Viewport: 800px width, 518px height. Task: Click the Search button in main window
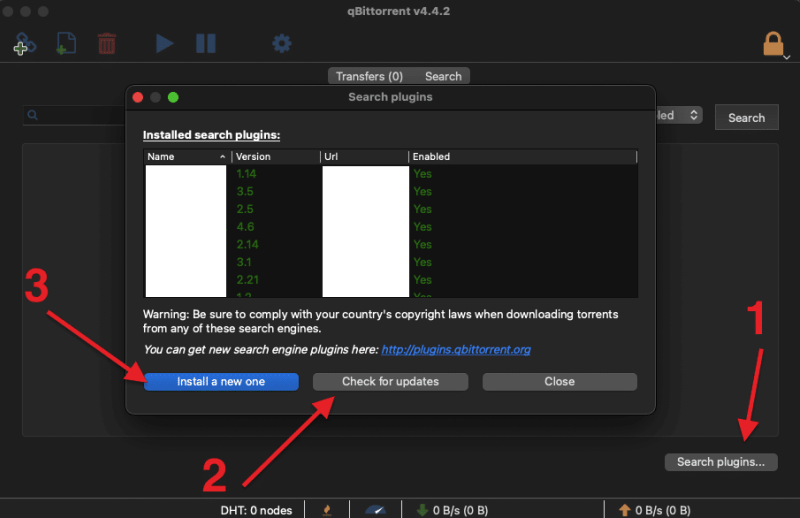746,117
